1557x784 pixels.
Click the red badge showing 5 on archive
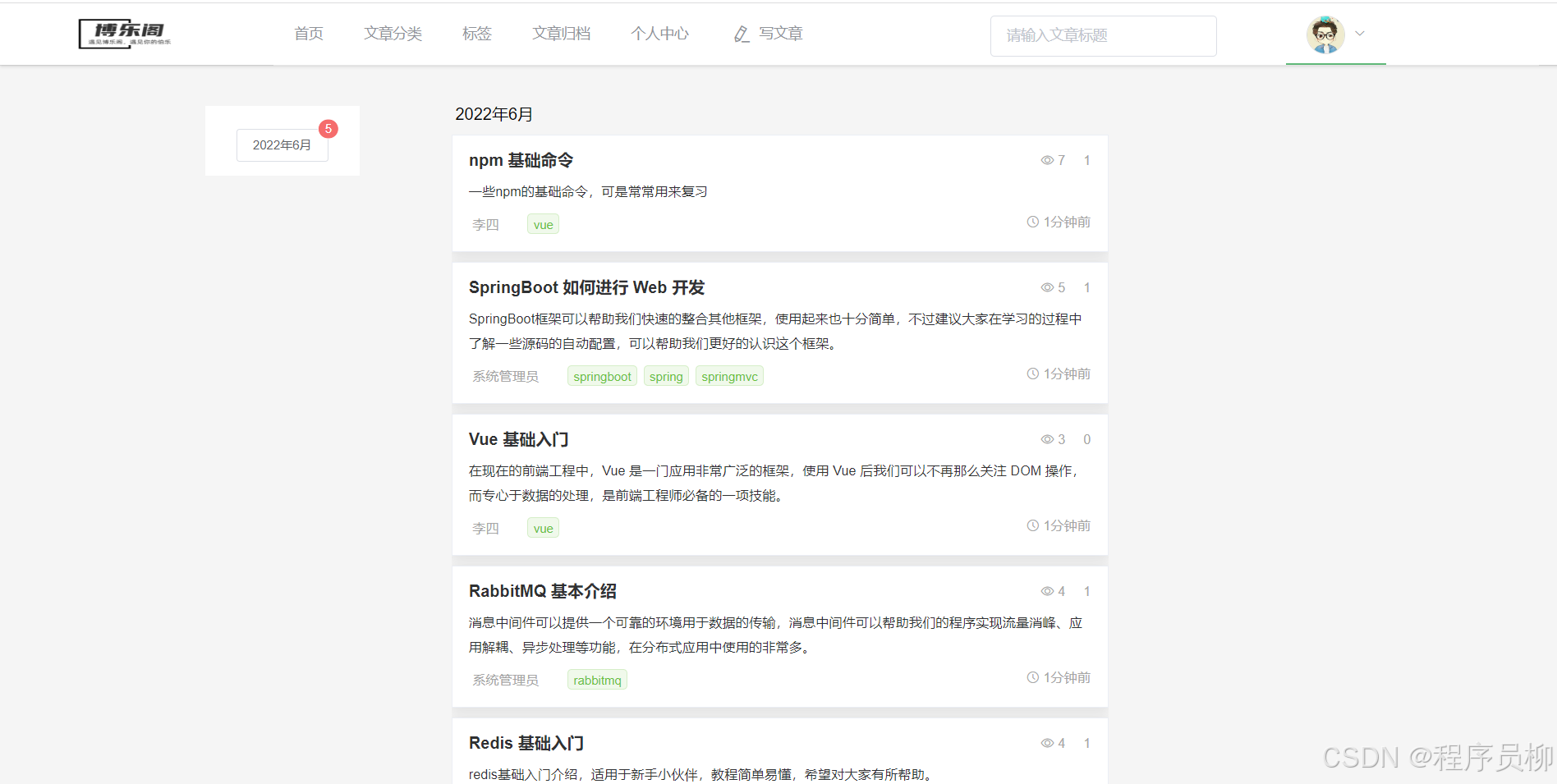point(328,129)
